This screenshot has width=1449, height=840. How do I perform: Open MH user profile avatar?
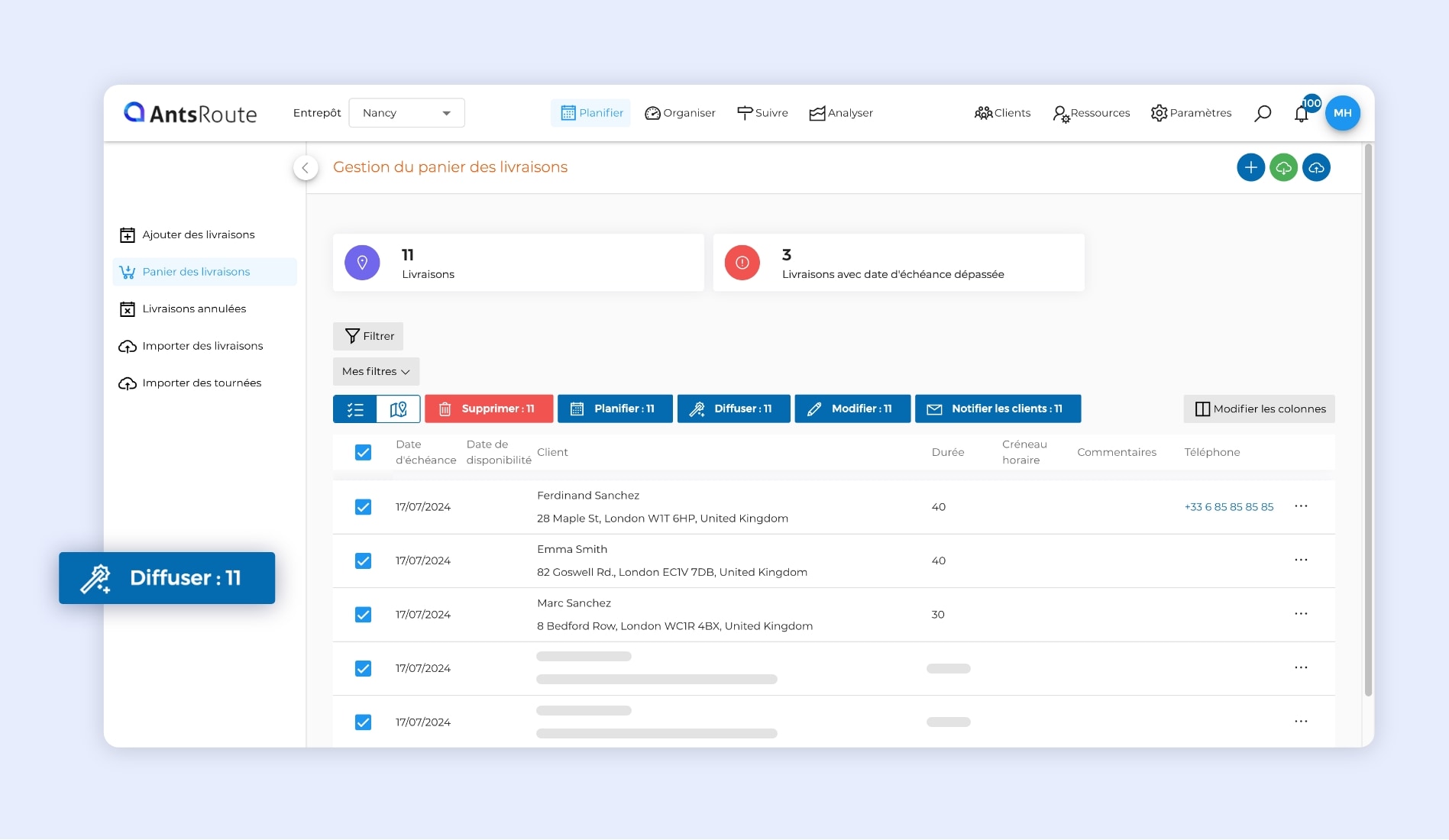pyautogui.click(x=1342, y=113)
